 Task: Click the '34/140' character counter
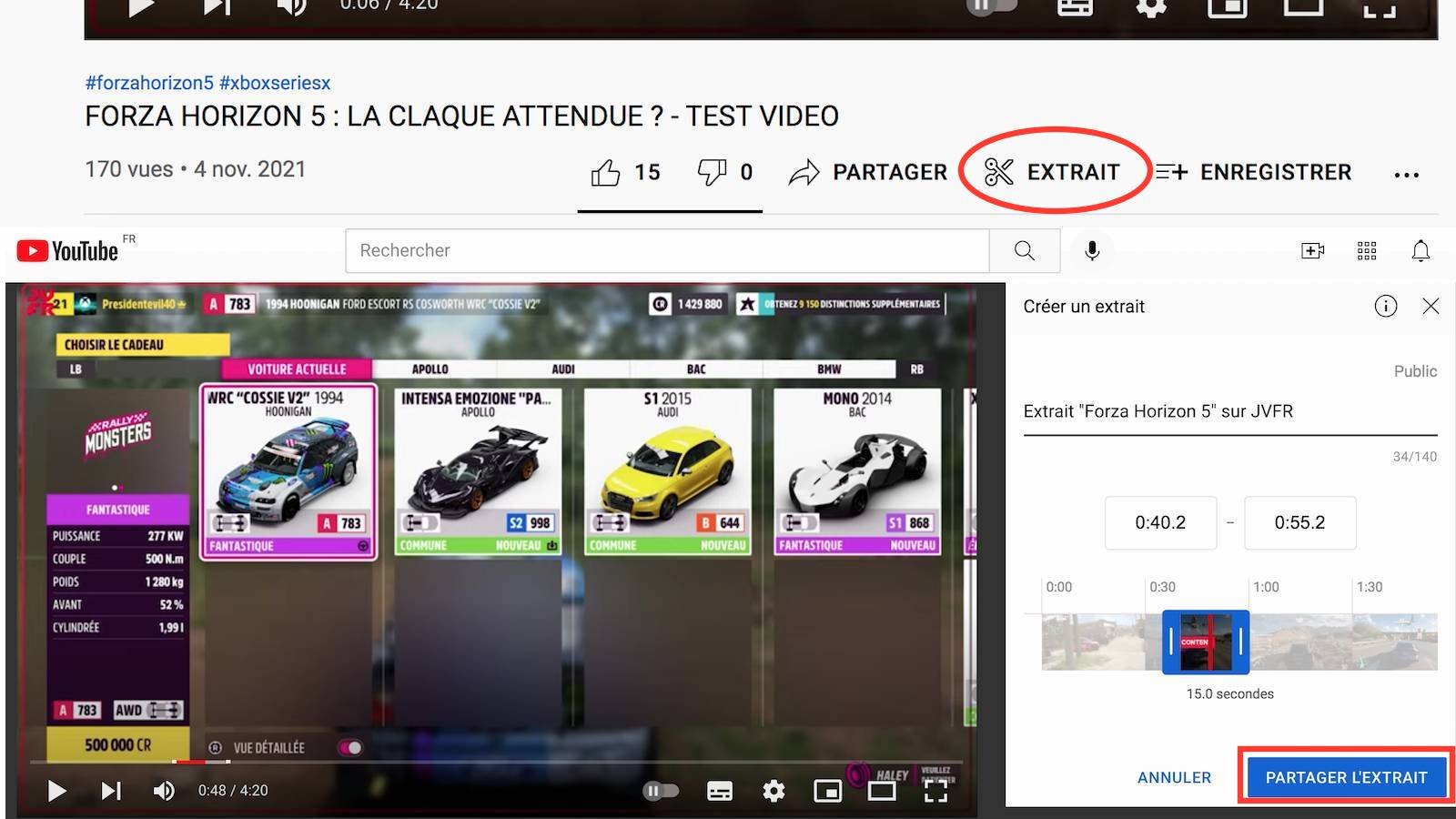tap(1414, 457)
